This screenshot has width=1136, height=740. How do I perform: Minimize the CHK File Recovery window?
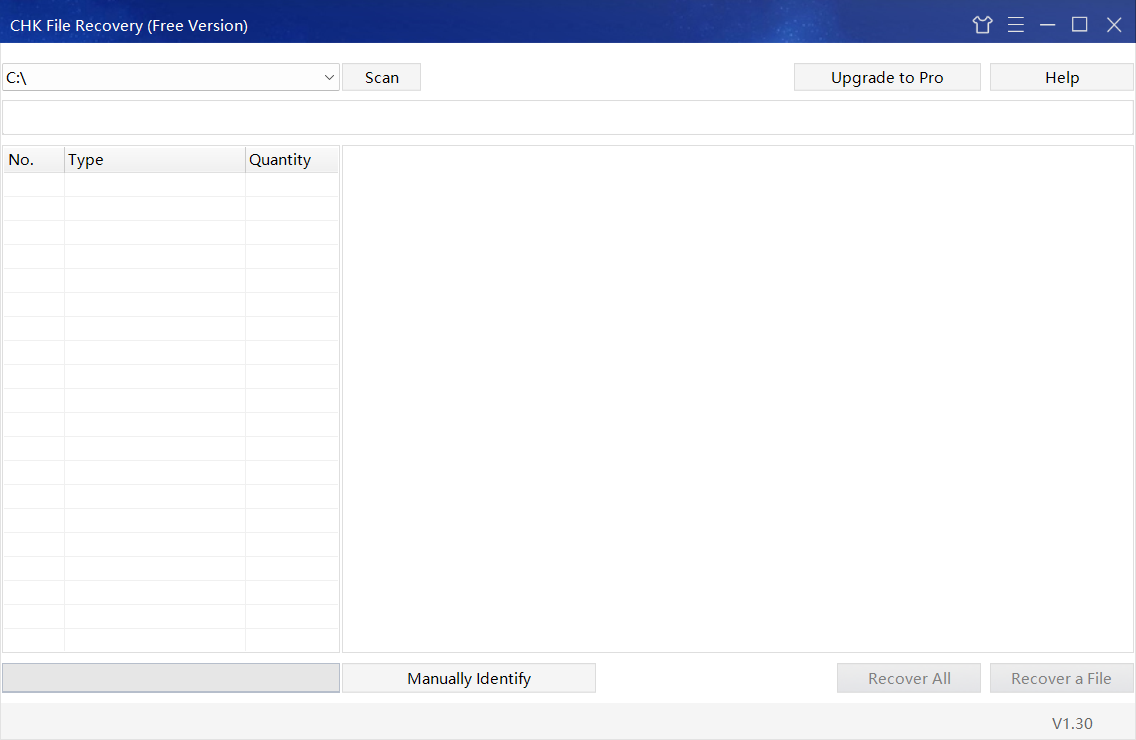point(1048,25)
